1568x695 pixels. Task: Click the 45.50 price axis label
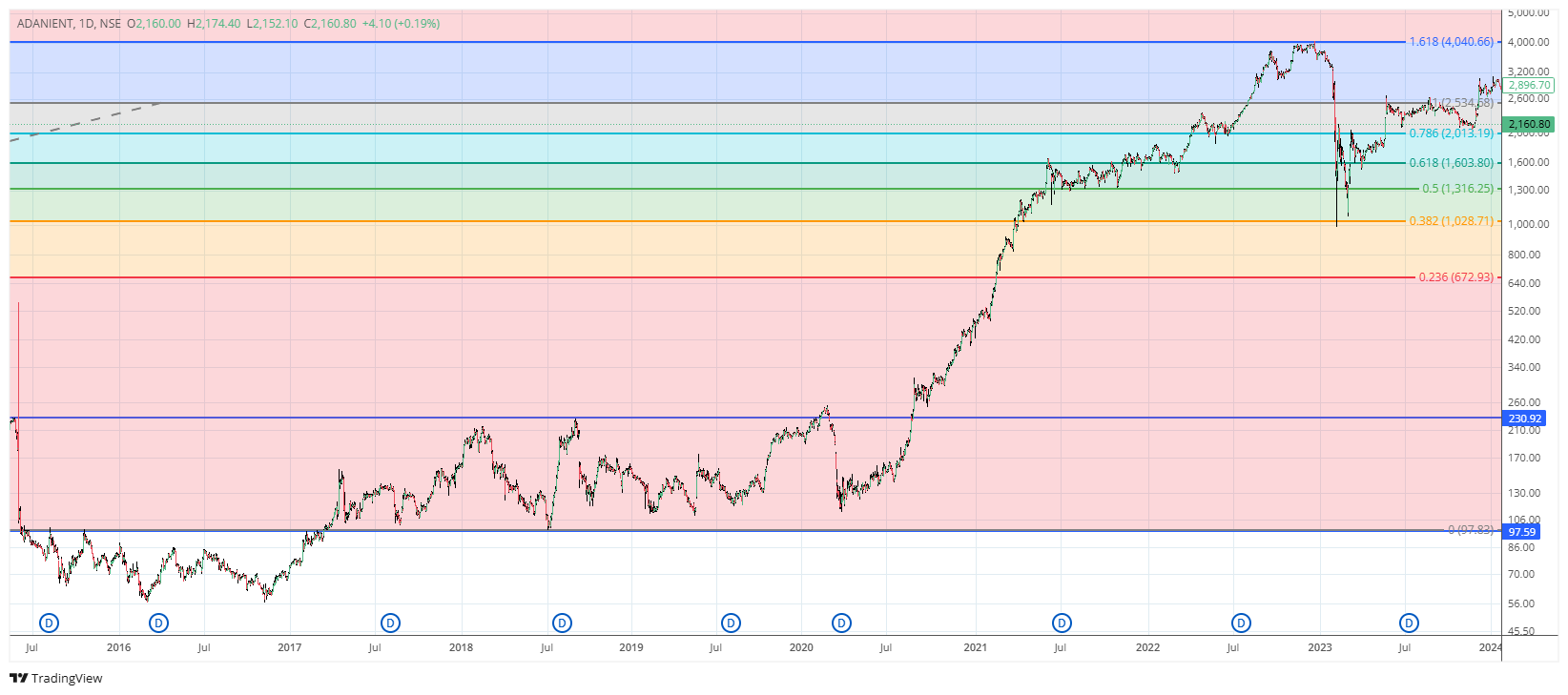click(x=1521, y=631)
